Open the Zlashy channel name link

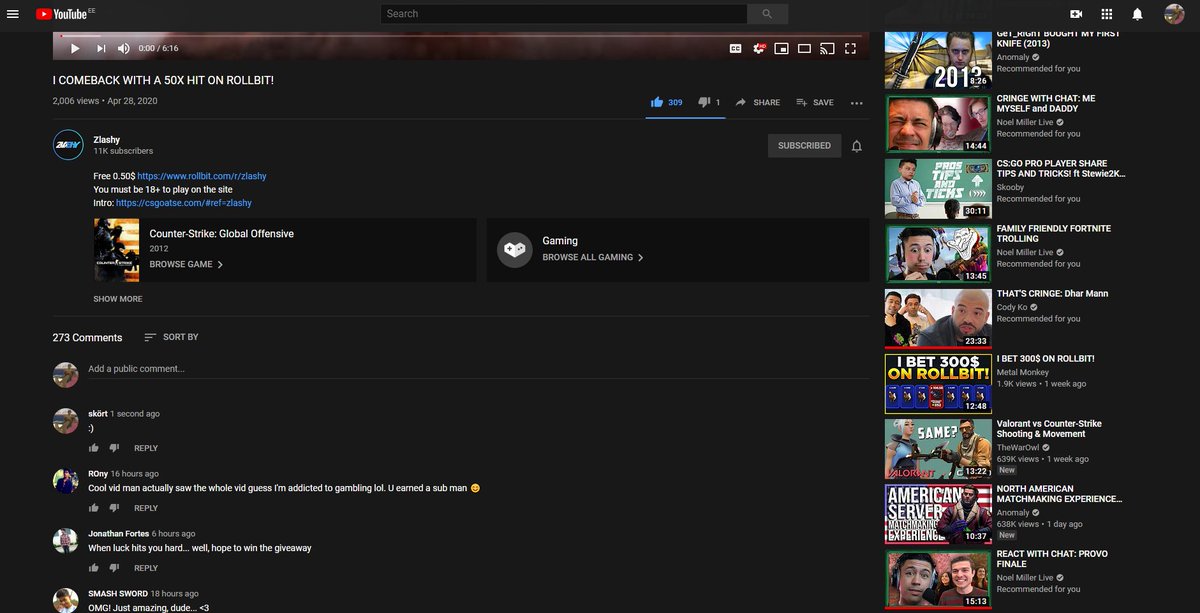click(x=107, y=140)
